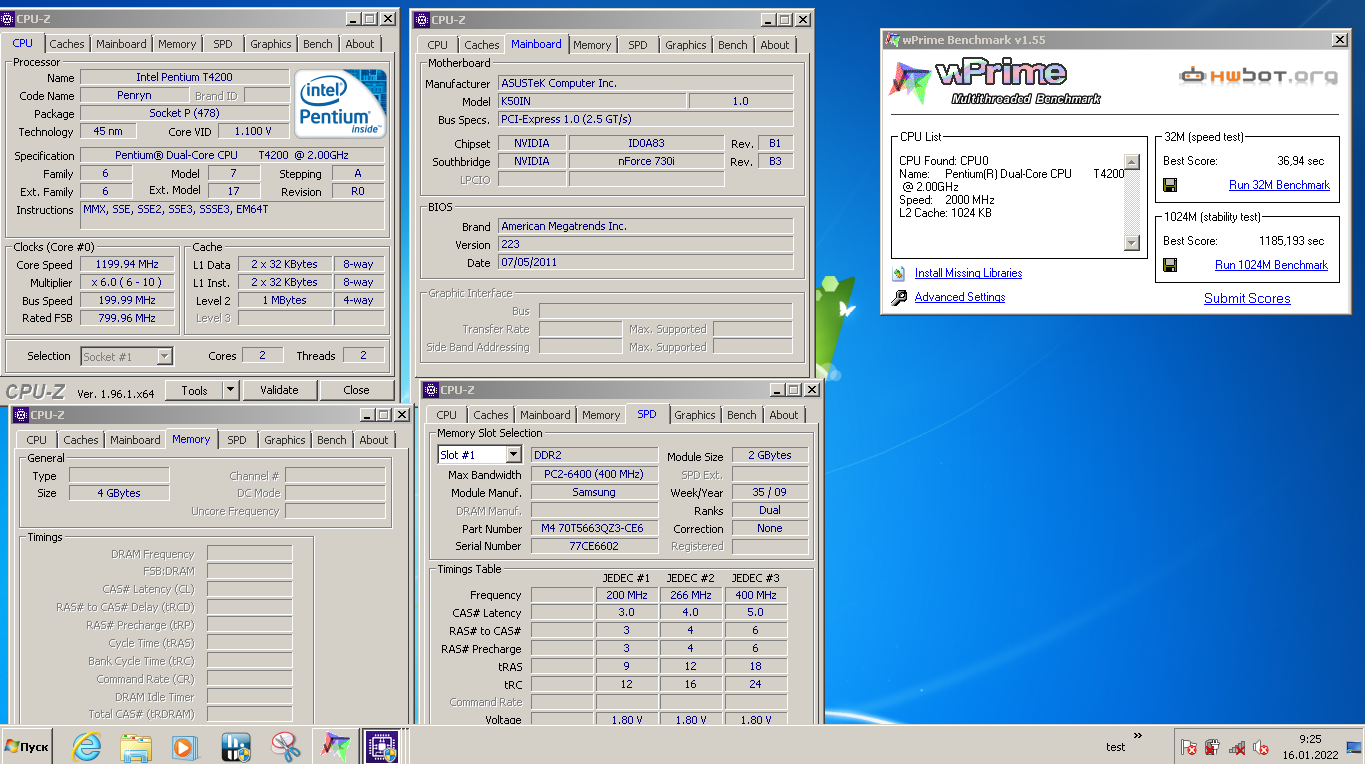Click the Submit Scores link
Screen dimensions: 1365x764
[1246, 298]
